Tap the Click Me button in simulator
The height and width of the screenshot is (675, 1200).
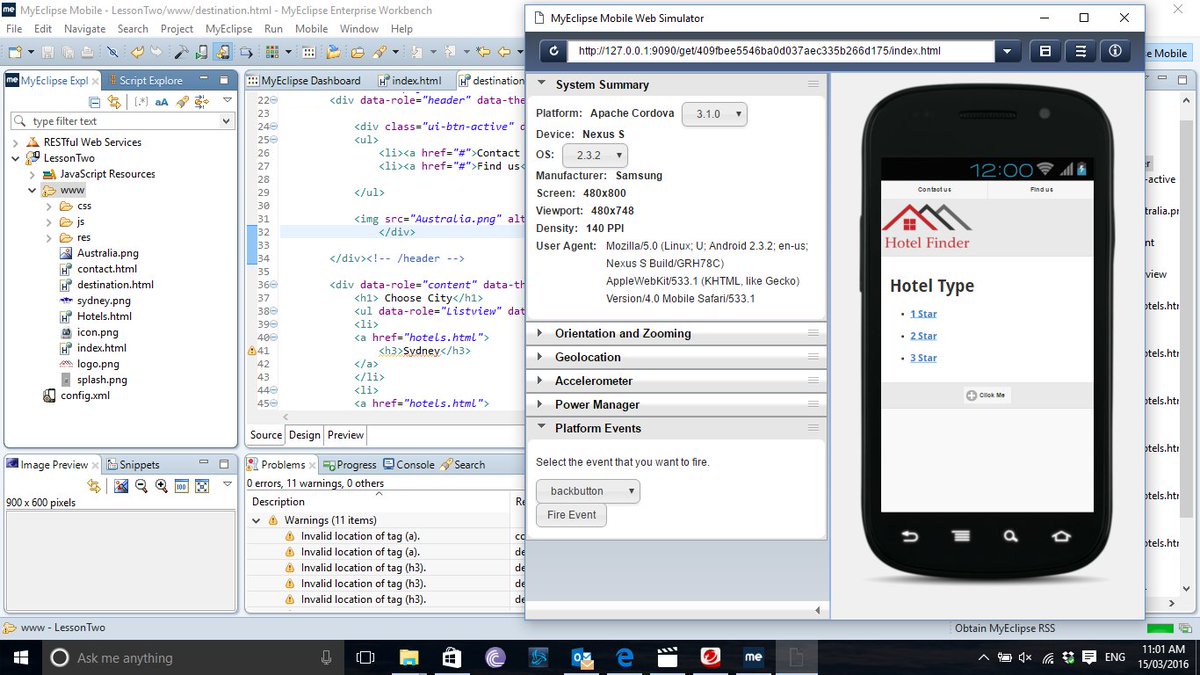986,395
